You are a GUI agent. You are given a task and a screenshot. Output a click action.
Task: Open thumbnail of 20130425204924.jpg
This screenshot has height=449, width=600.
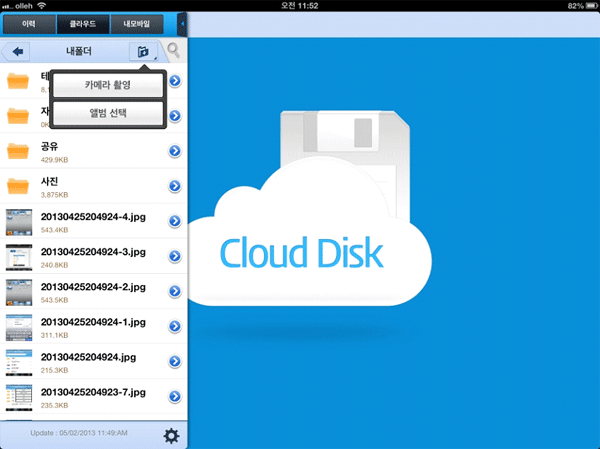pyautogui.click(x=19, y=362)
